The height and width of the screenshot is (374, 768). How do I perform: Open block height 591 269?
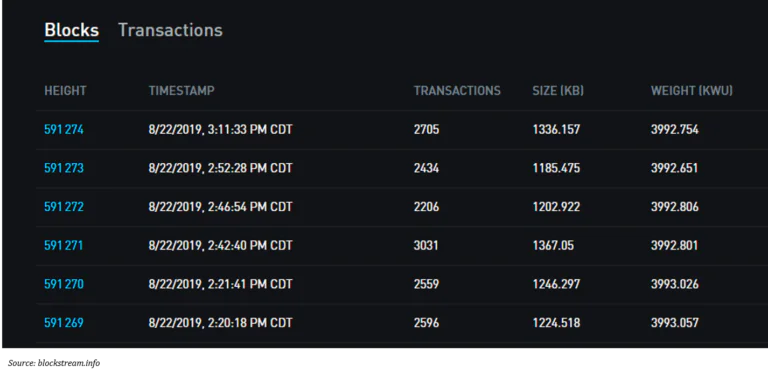click(x=64, y=323)
